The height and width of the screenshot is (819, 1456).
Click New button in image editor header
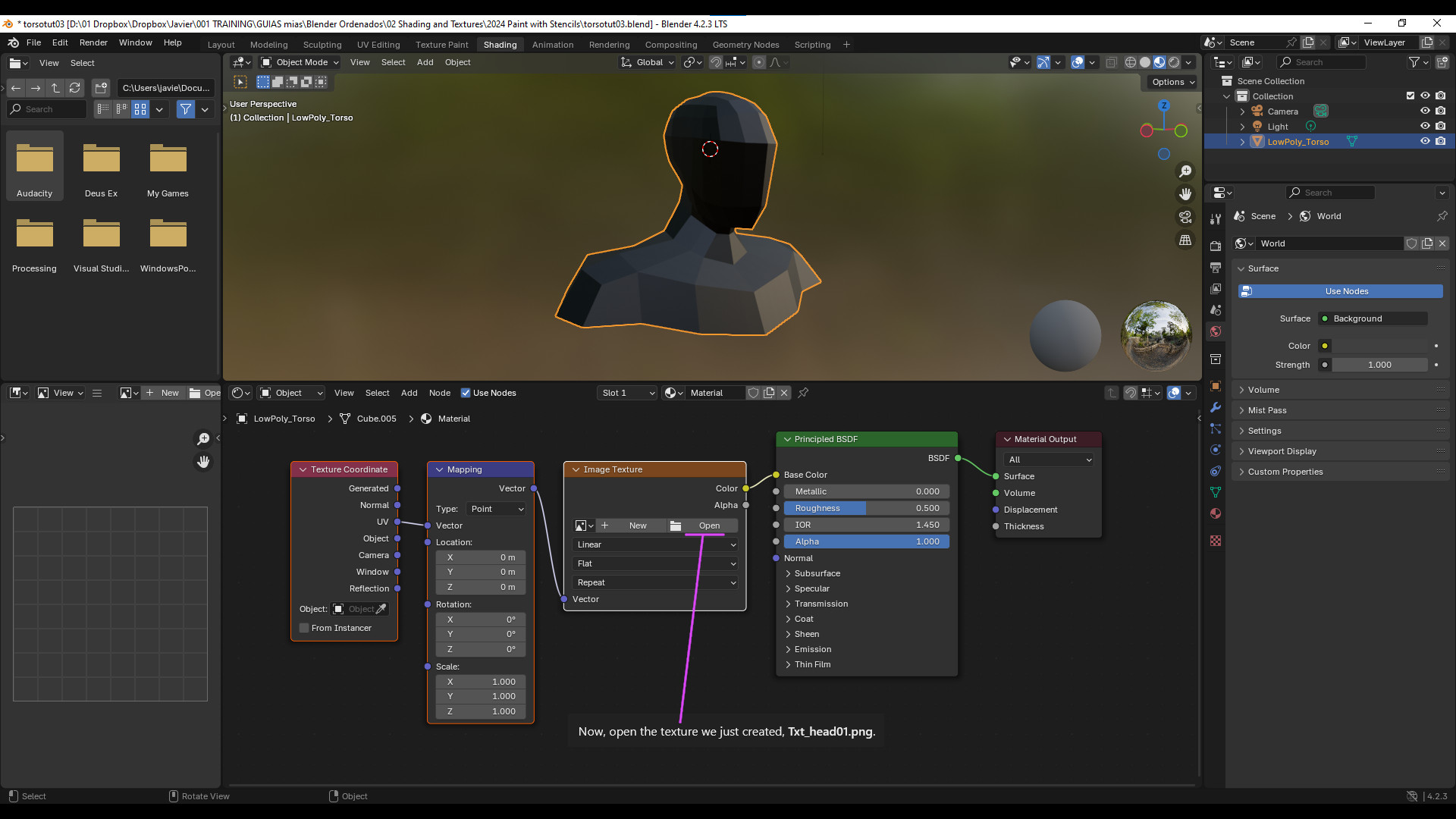163,393
